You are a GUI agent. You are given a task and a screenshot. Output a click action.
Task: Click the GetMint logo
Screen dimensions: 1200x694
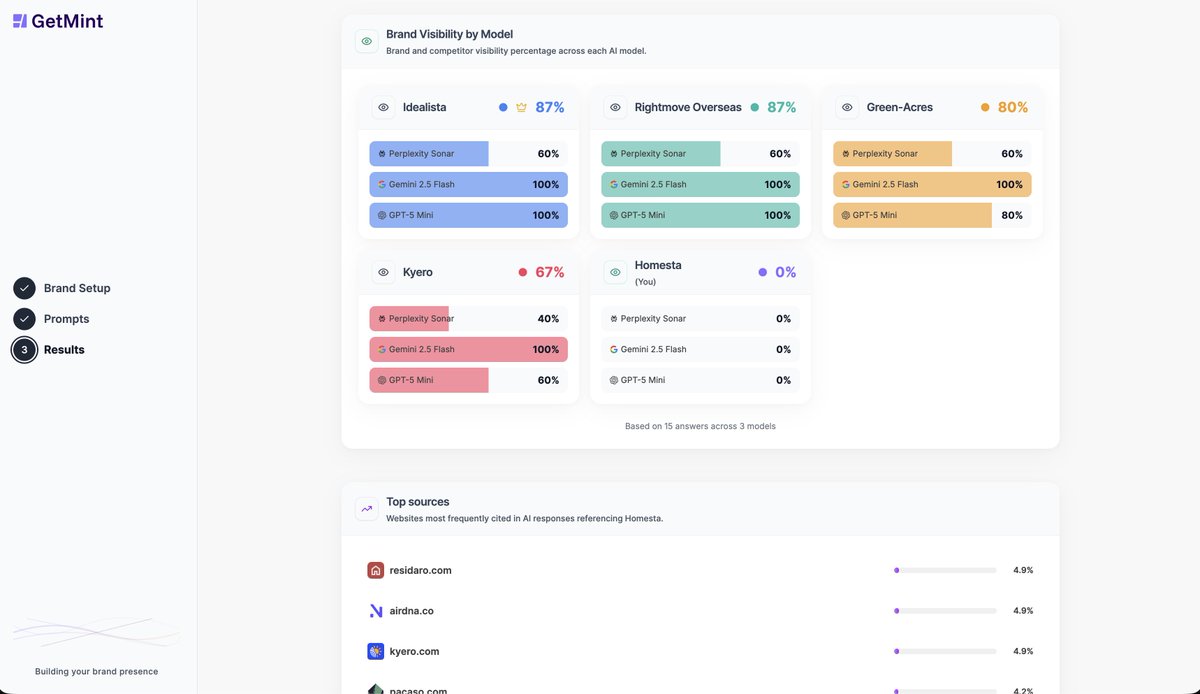[58, 20]
